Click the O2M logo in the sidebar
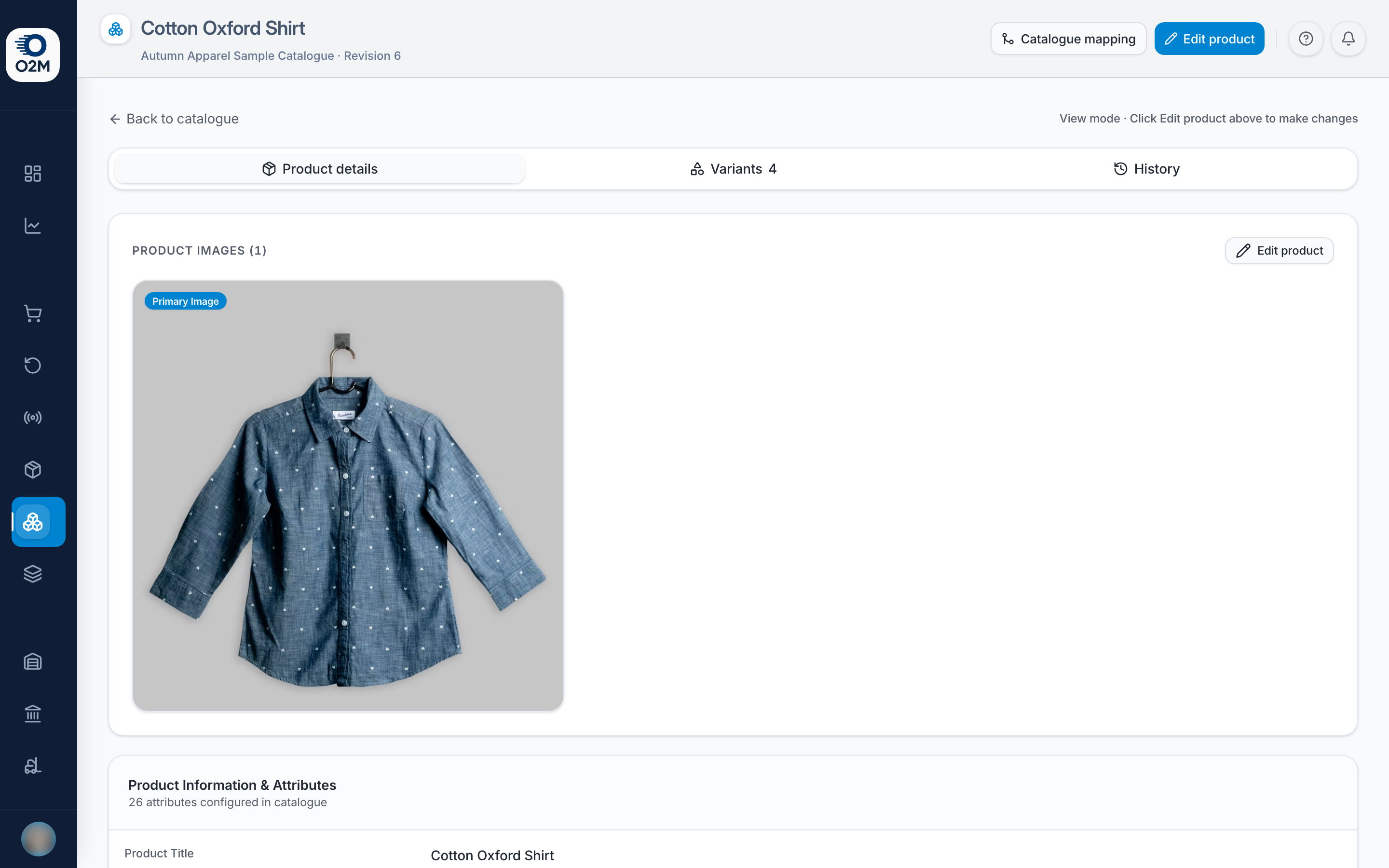1389x868 pixels. pyautogui.click(x=33, y=54)
